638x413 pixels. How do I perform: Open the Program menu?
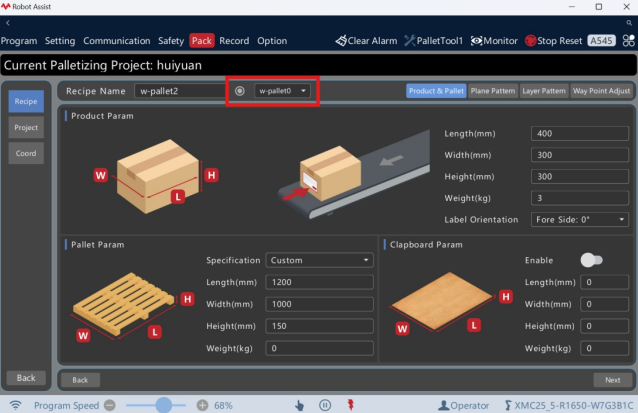tap(19, 41)
